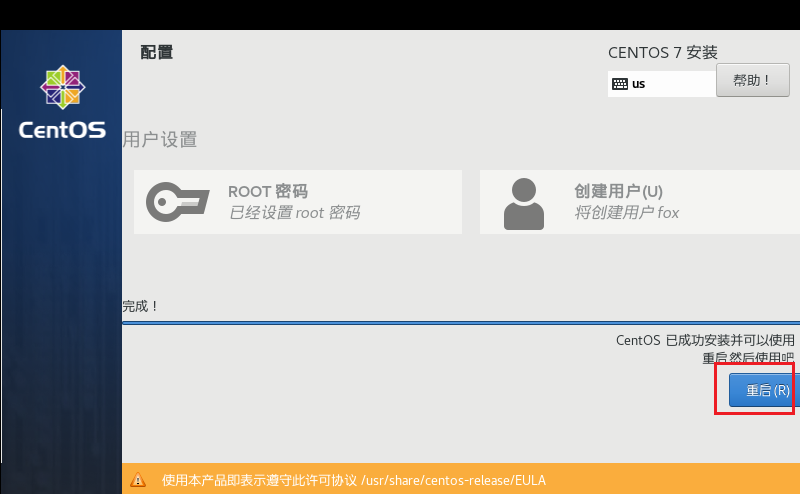Click the 已经设置 root 密码 status text
Image resolution: width=800 pixels, height=494 pixels.
click(294, 212)
